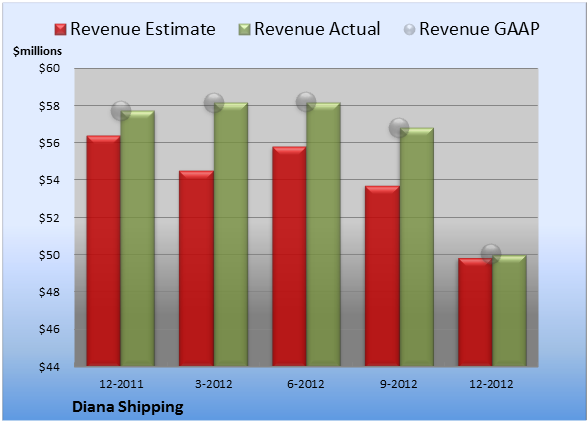Image resolution: width=588 pixels, height=422 pixels.
Task: Click the $46 y-axis label
Action: tap(49, 329)
